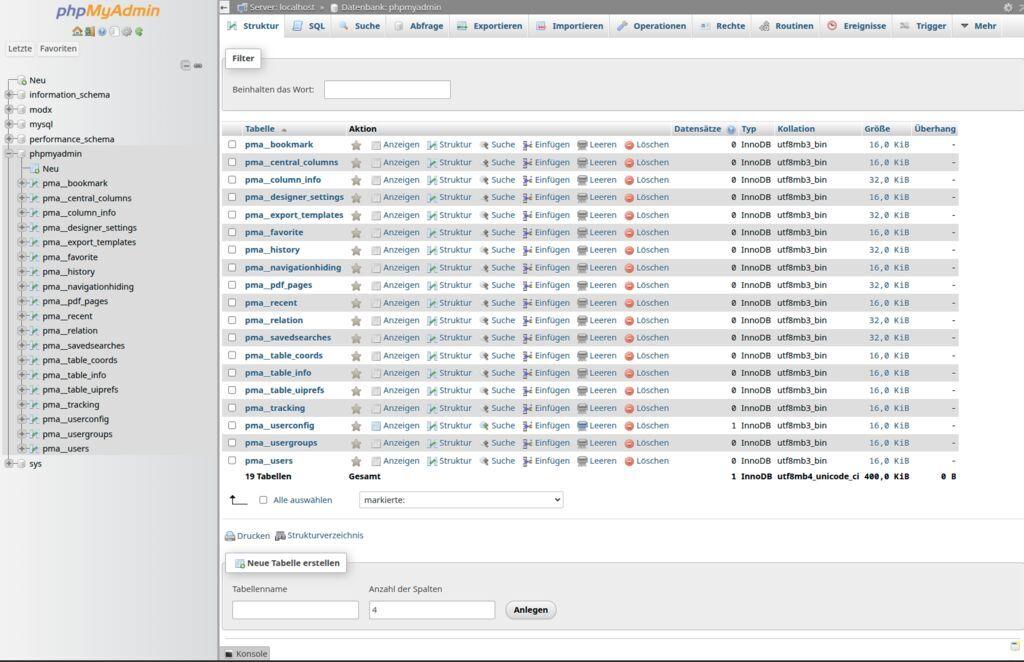Mark pma__favorite as favorite via star icon
This screenshot has width=1024, height=662.
pos(356,232)
